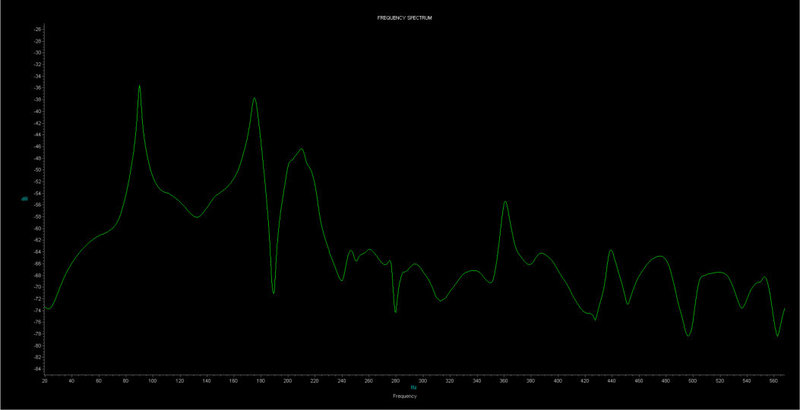
Task: Click the 400 tick on frequency axis
Action: pos(558,381)
